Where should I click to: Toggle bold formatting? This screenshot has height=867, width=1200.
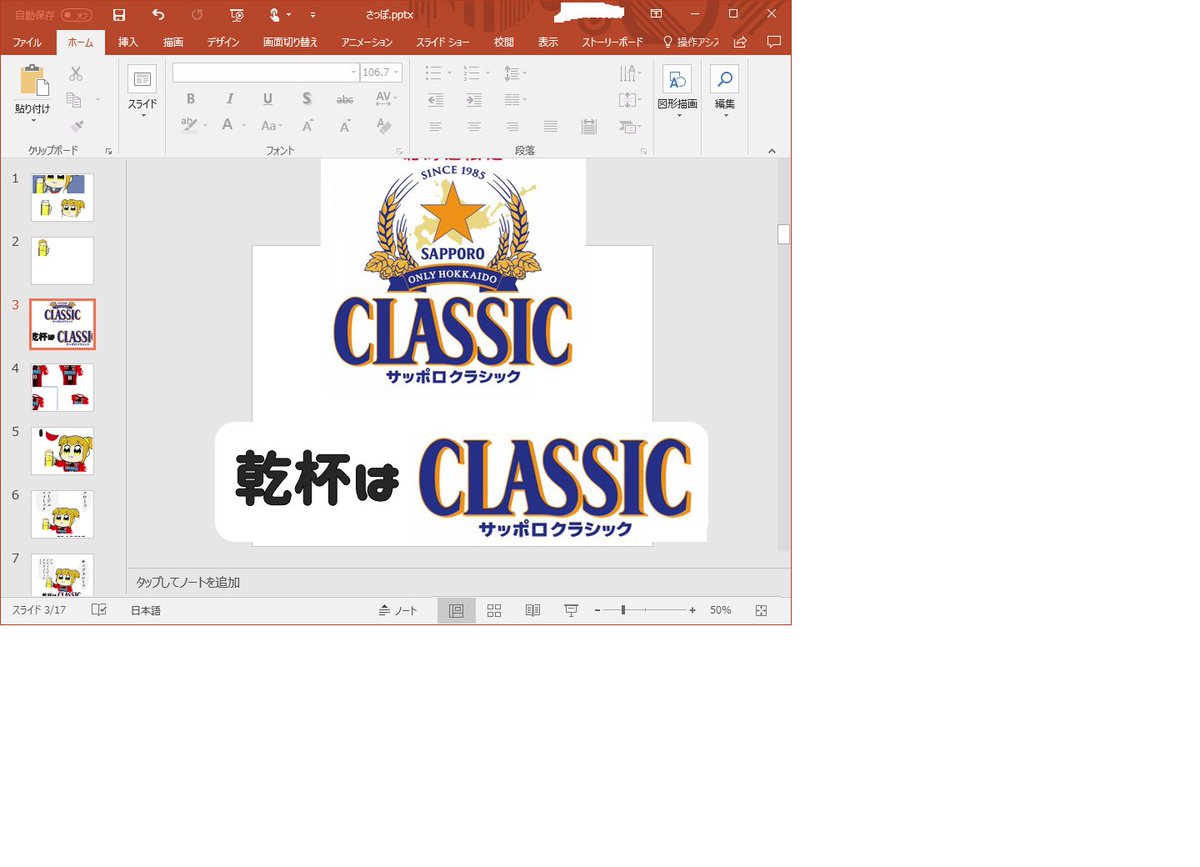[191, 99]
